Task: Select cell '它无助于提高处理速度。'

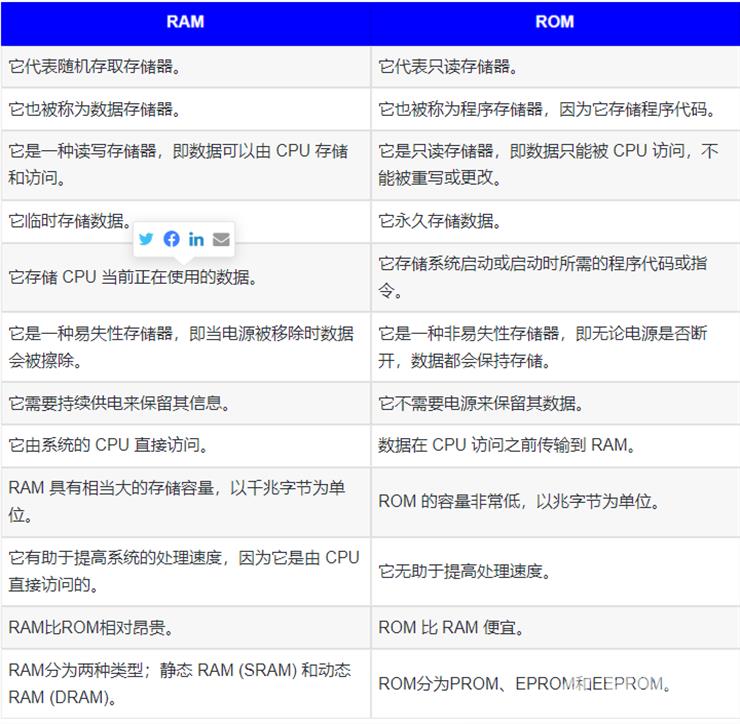Action: pos(555,572)
